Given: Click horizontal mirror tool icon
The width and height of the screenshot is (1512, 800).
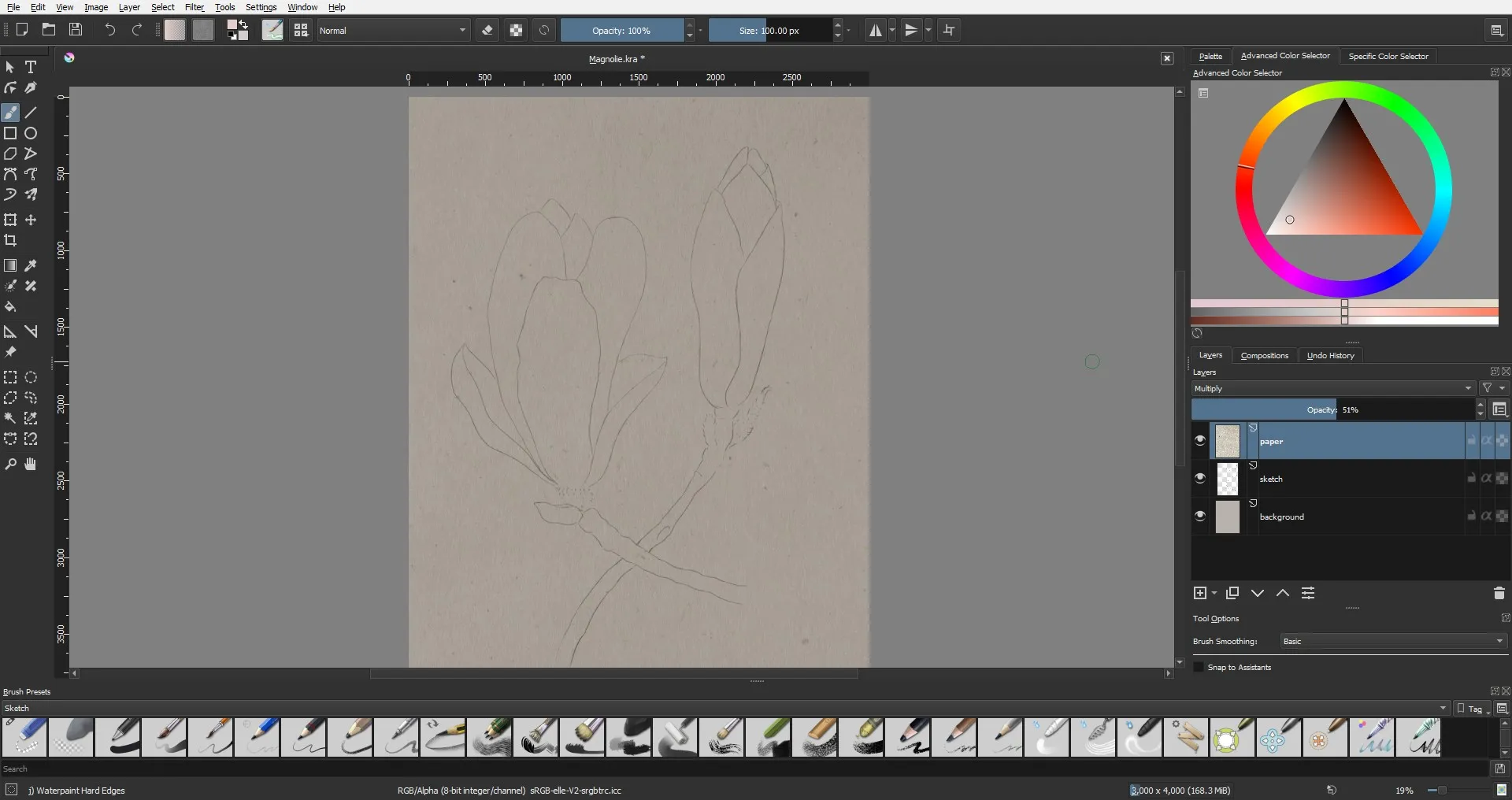Looking at the screenshot, I should pos(875,31).
